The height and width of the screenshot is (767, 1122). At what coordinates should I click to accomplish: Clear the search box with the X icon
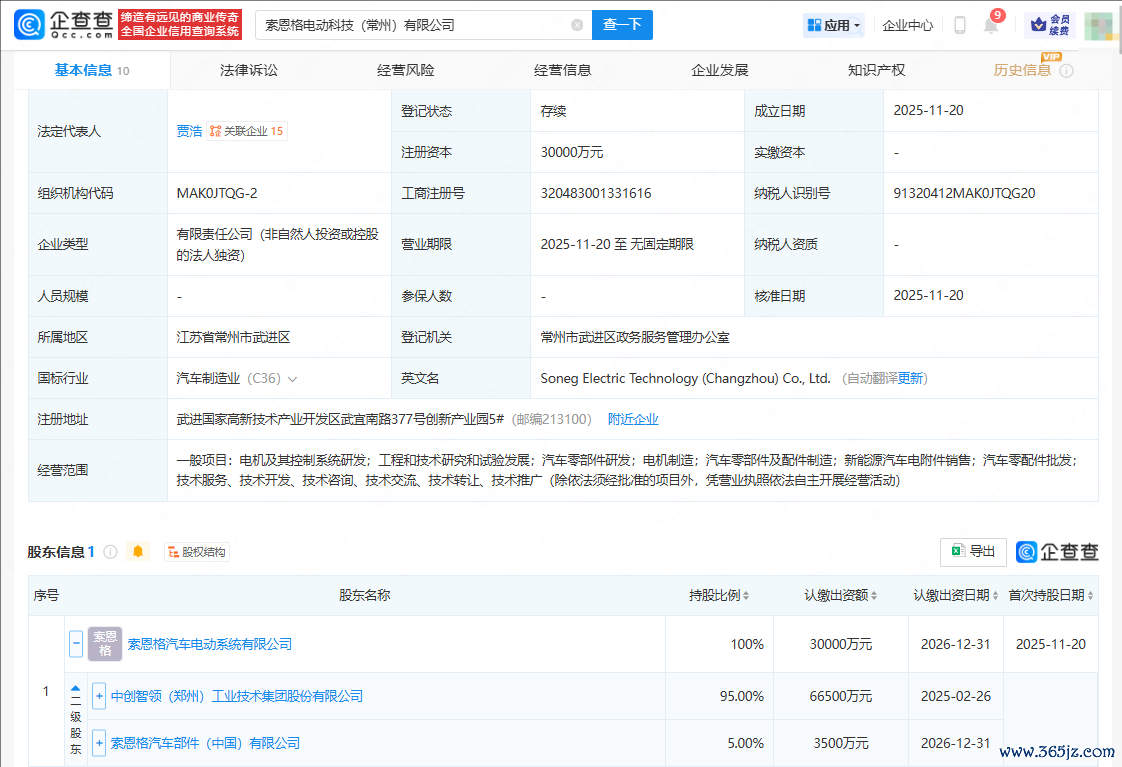pos(577,25)
